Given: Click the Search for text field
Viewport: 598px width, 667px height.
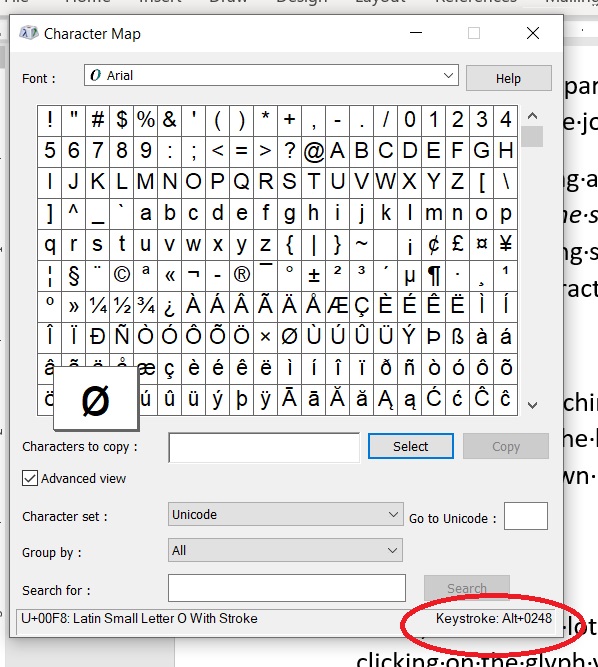Looking at the screenshot, I should click(x=287, y=588).
